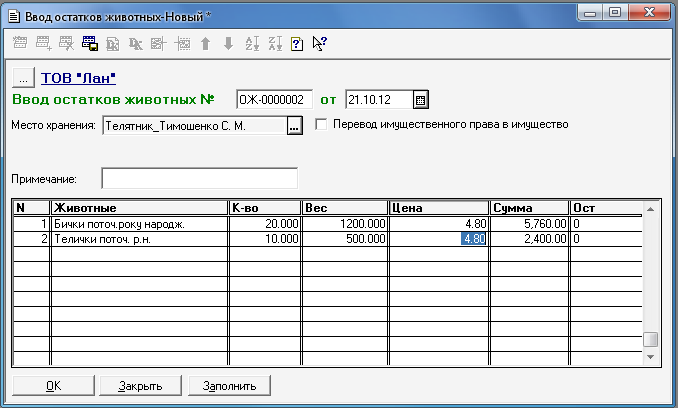The image size is (678, 408).
Task: Click the delete row toolbar icon
Action: coord(67,43)
